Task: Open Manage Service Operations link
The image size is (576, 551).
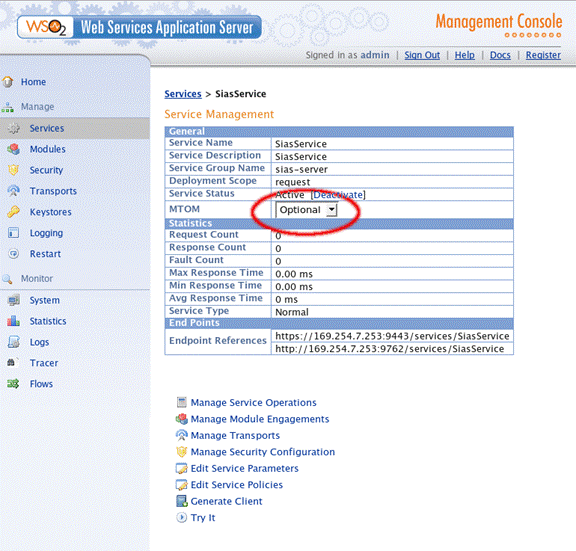Action: point(253,403)
